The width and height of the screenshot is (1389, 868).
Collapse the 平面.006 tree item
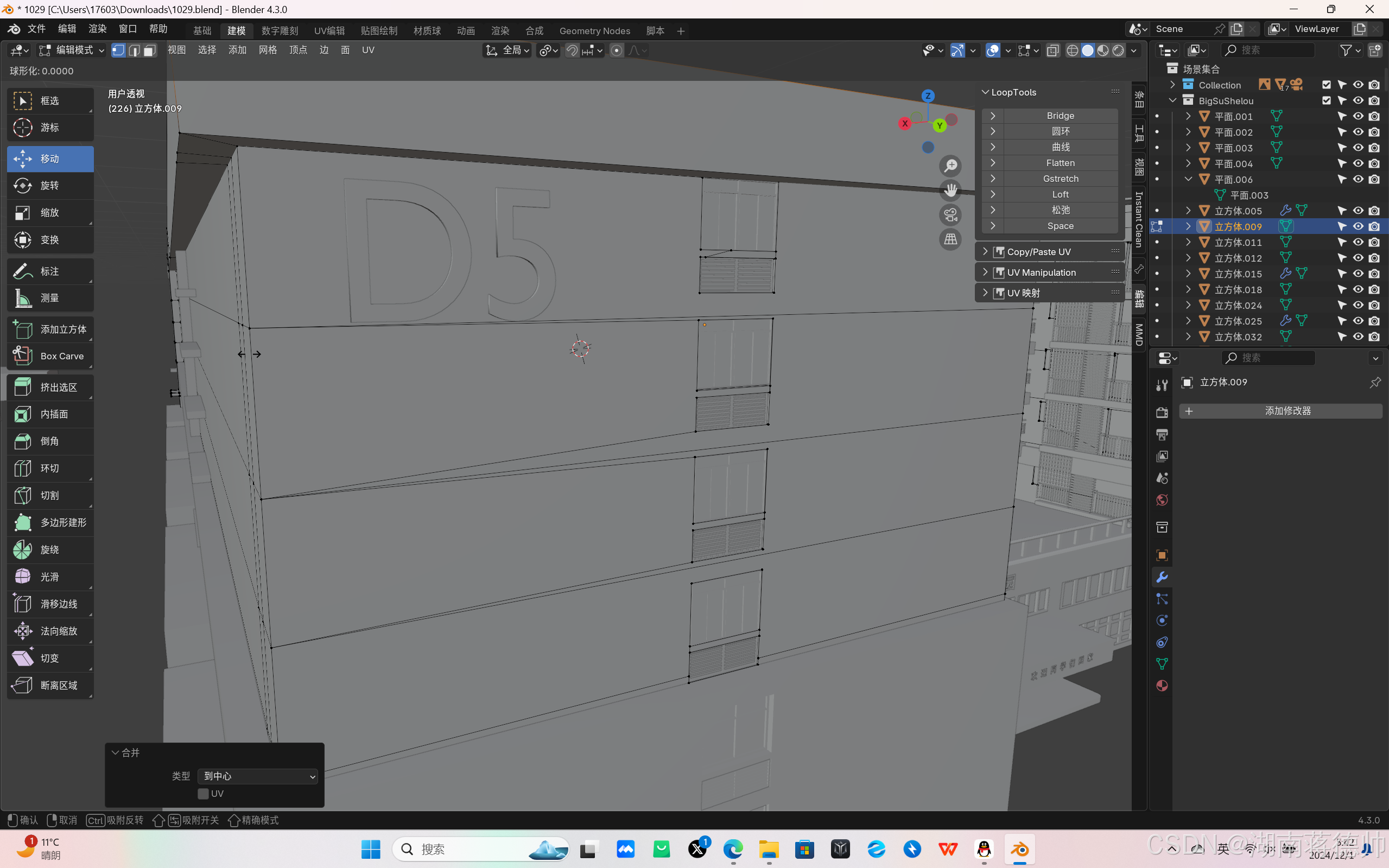[1188, 179]
